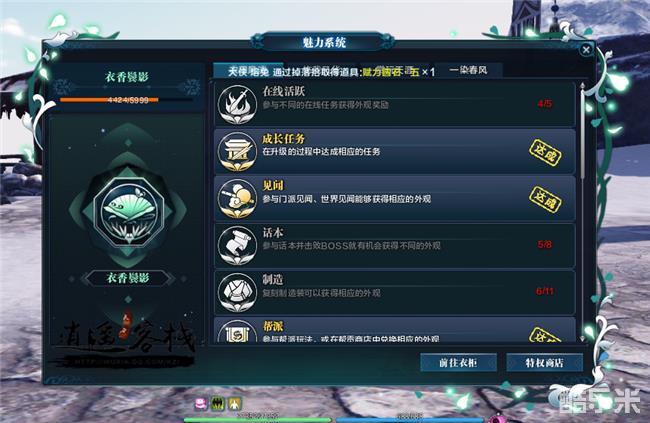650x423 pixels.
Task: Click the pink face buff icon
Action: 201,403
